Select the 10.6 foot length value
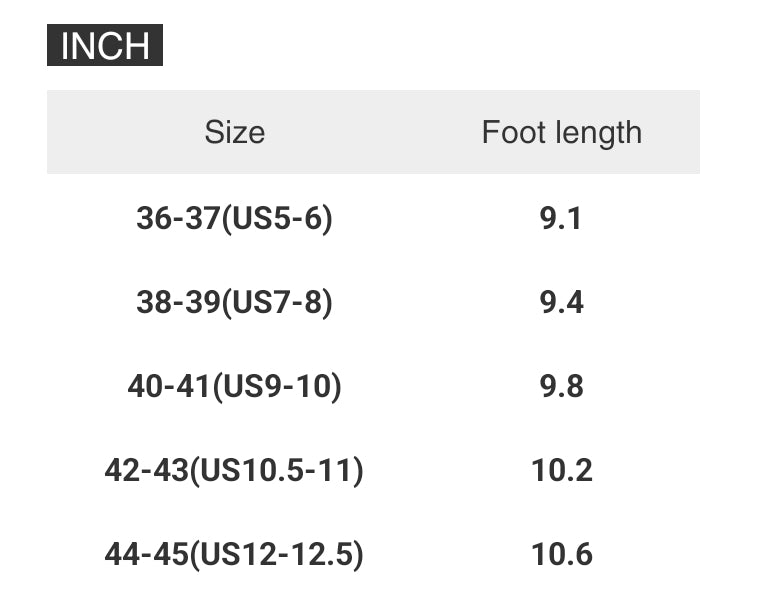The image size is (761, 606). pos(561,554)
